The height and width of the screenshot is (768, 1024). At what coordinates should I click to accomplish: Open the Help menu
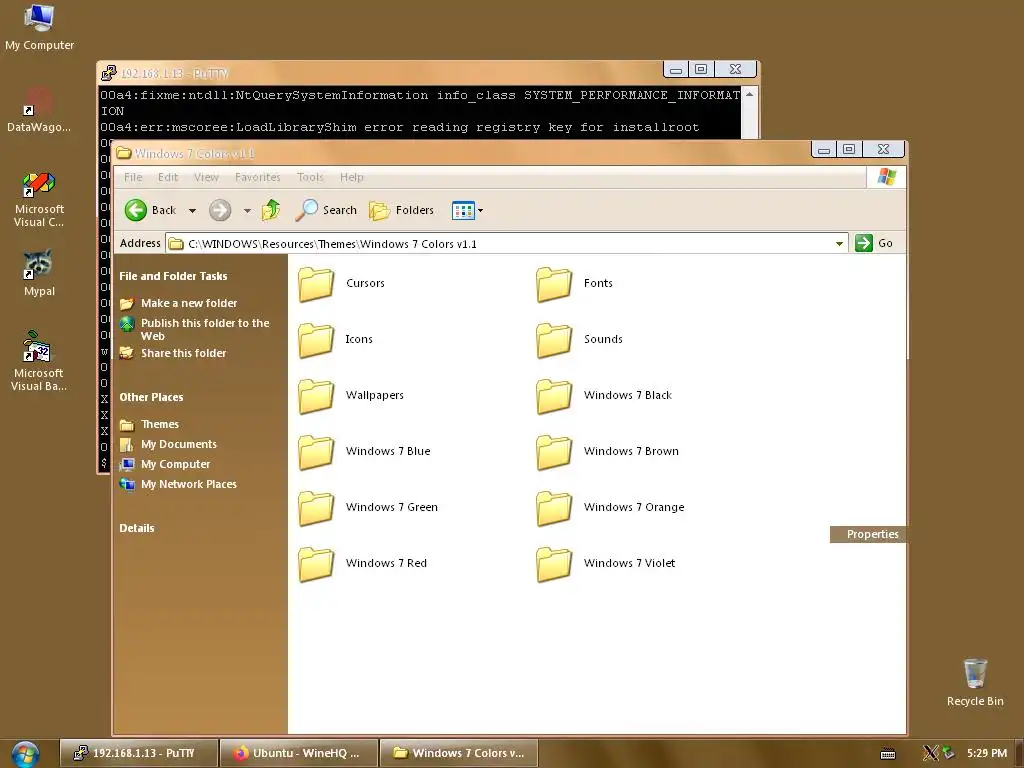(x=351, y=177)
